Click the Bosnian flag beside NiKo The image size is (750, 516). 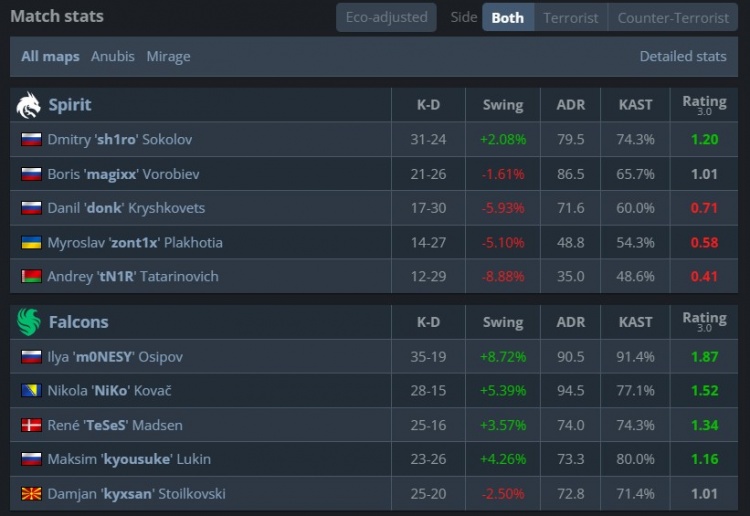coord(31,391)
